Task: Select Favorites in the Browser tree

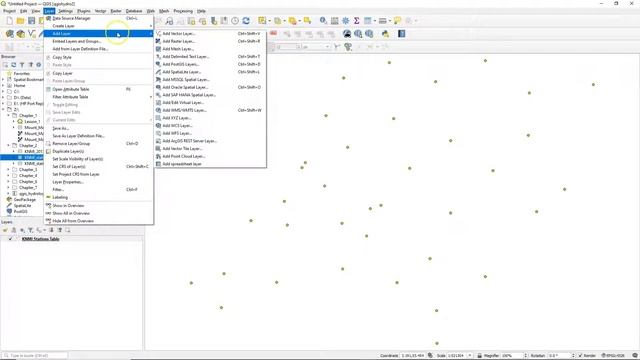Action: pyautogui.click(x=22, y=73)
